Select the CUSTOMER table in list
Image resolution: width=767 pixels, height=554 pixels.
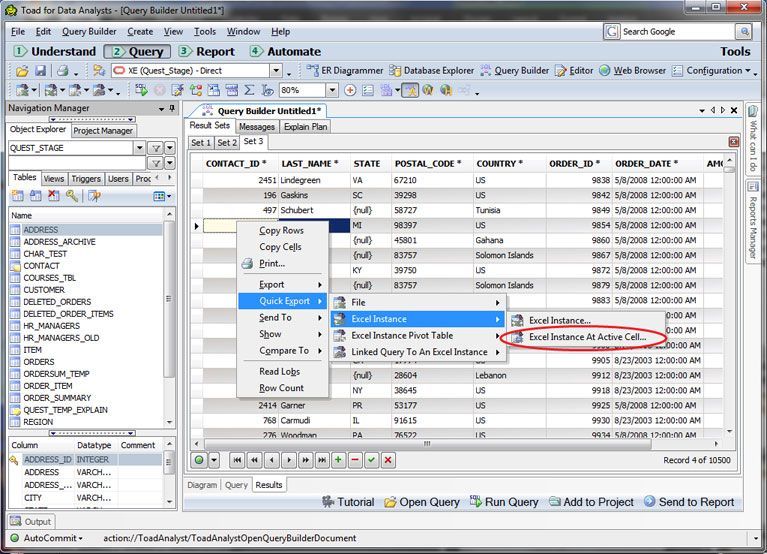pyautogui.click(x=44, y=290)
